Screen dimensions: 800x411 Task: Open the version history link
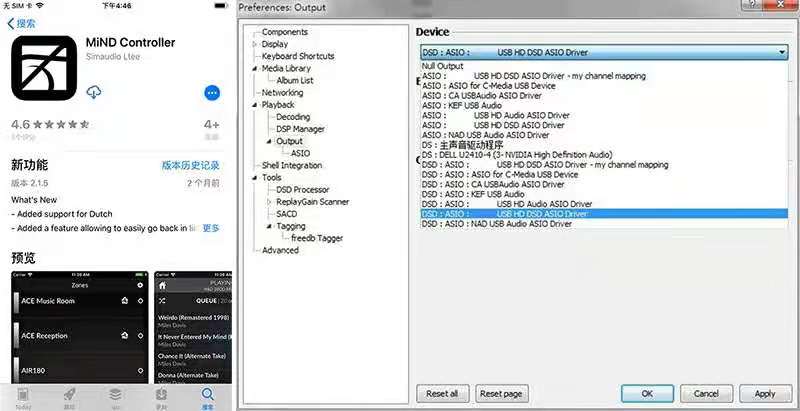click(x=190, y=165)
